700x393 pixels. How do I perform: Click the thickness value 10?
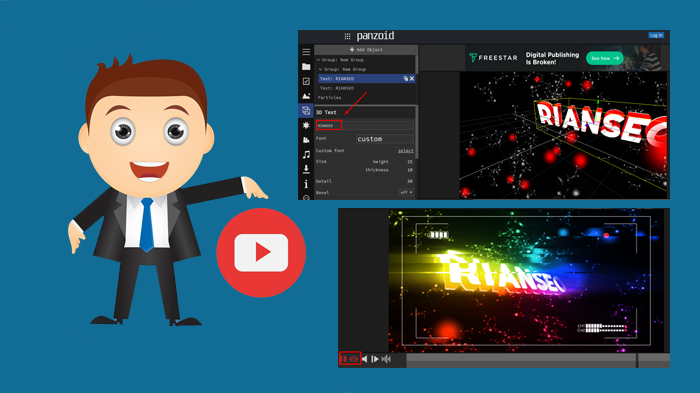tap(409, 170)
